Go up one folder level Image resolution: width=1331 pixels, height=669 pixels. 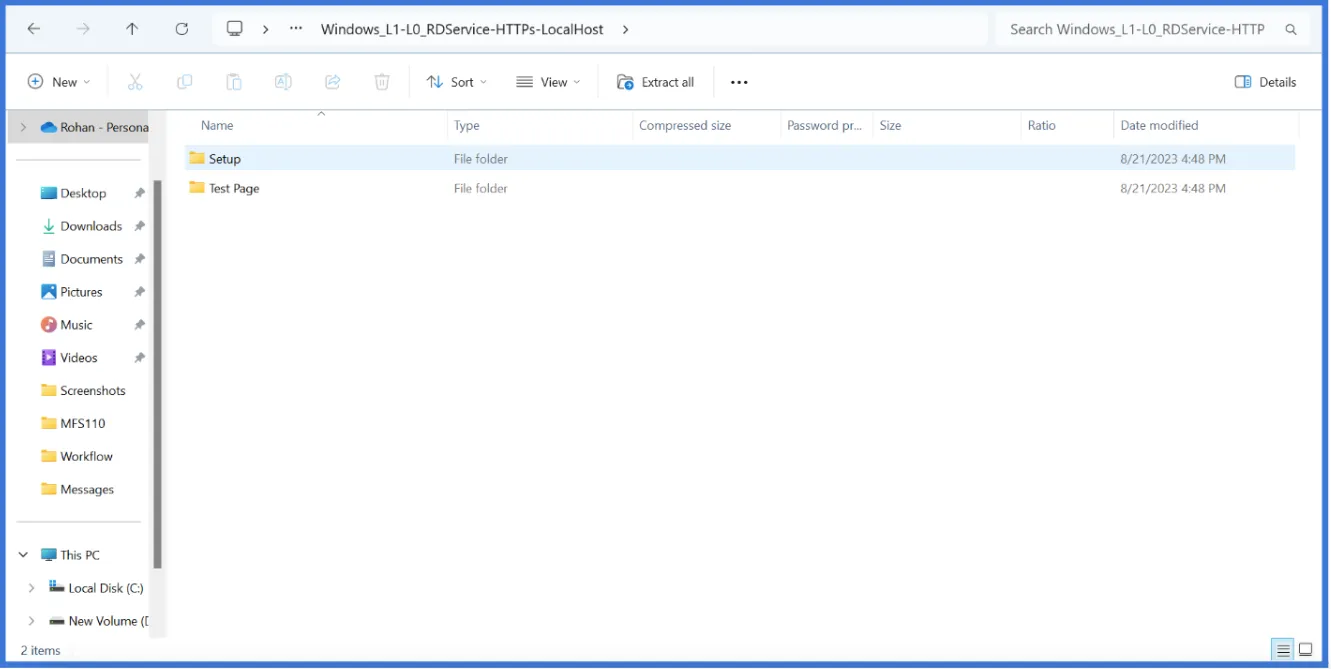point(132,29)
